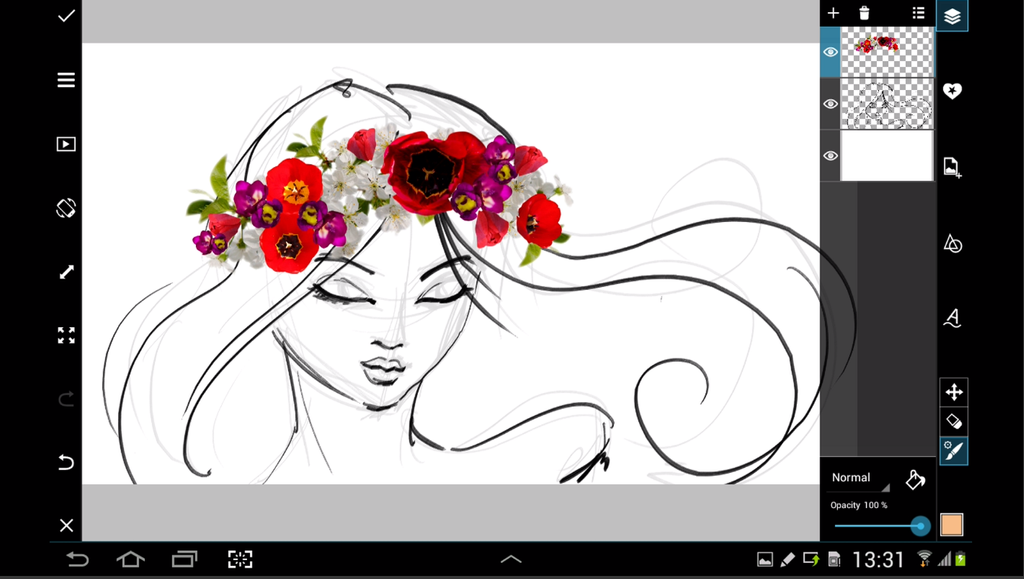Adjust the Opacity slider handle
The image size is (1024, 579).
tap(920, 525)
